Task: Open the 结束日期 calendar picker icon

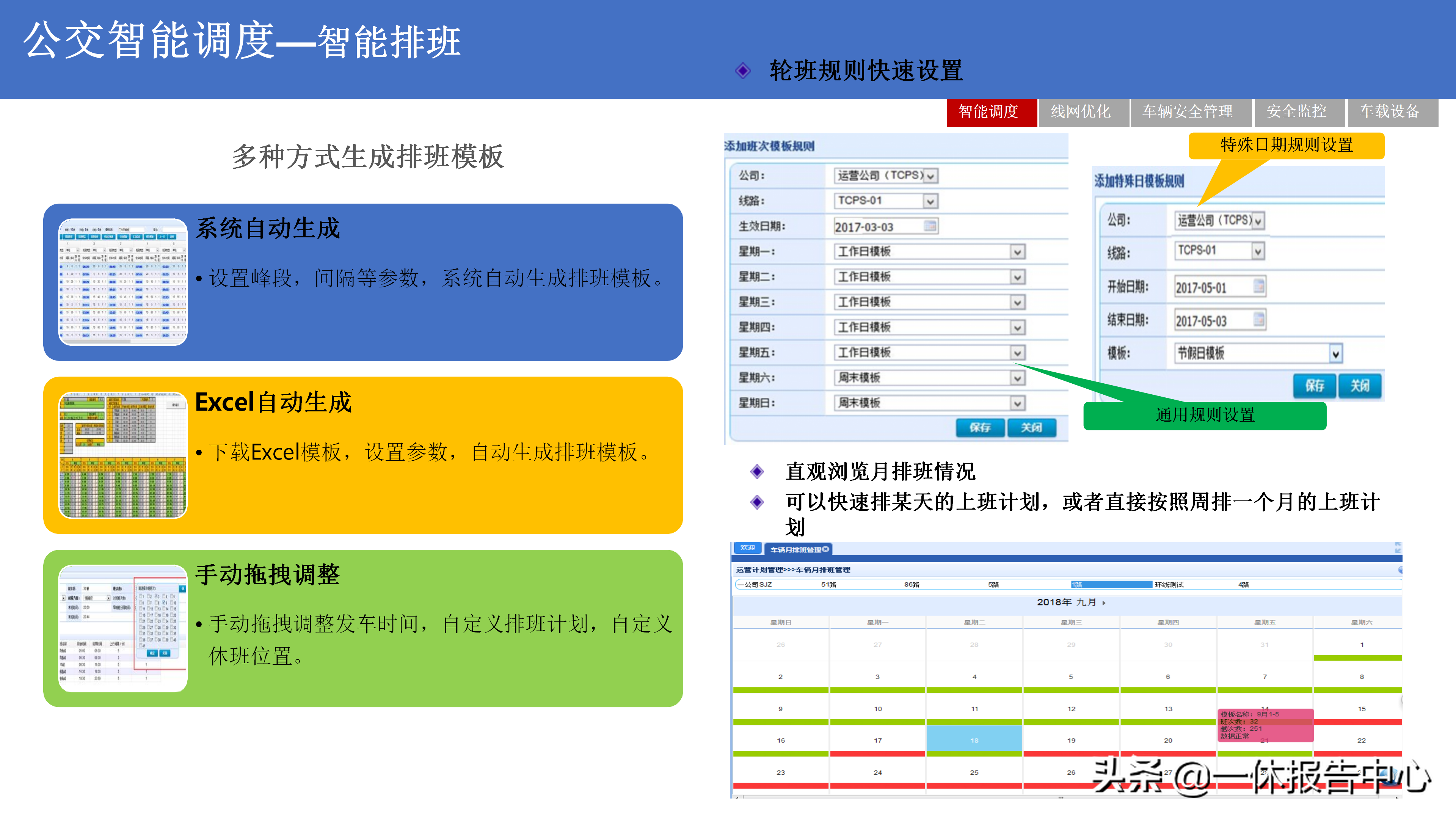Action: tap(1259, 319)
